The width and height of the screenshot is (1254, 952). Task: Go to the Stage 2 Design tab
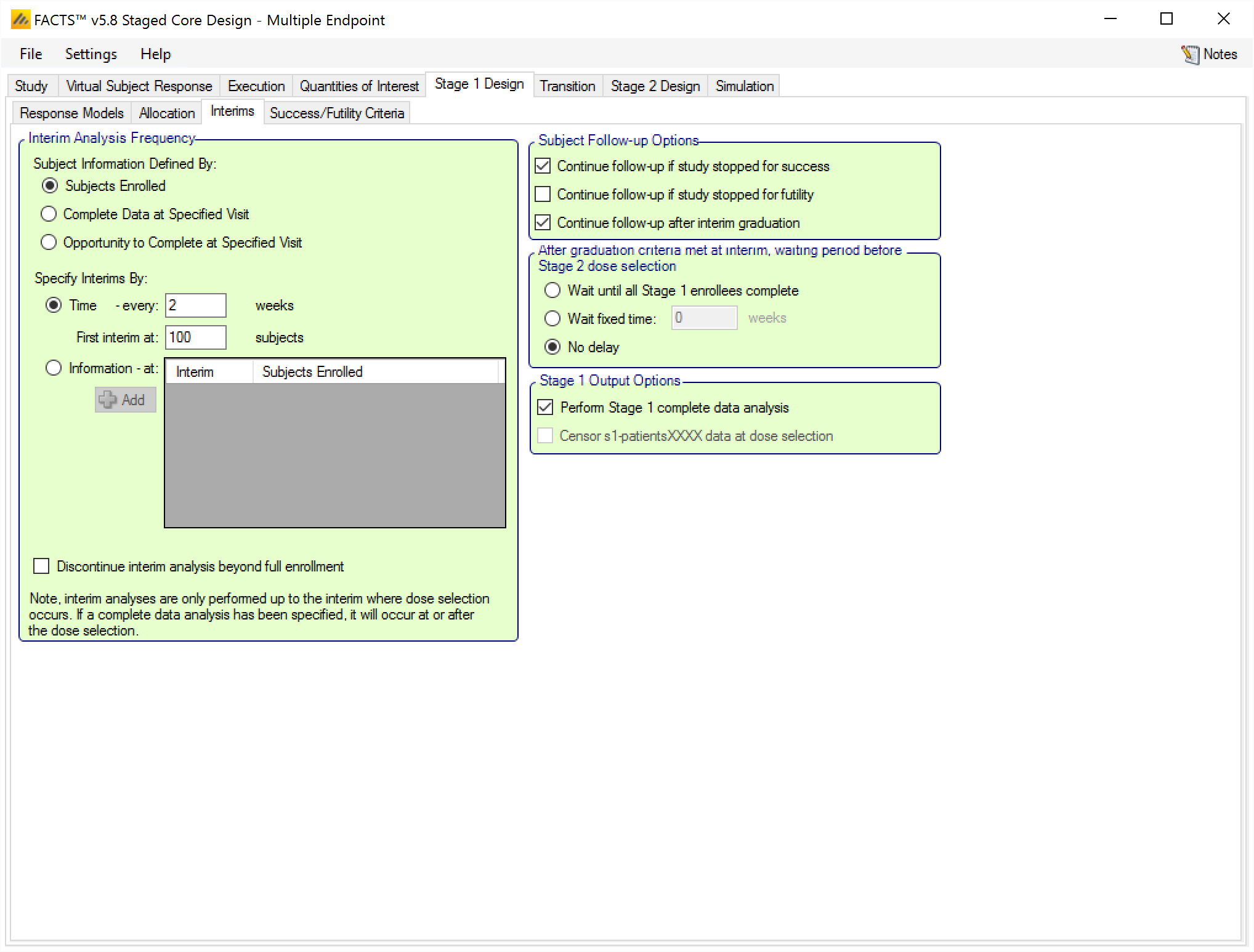(655, 86)
